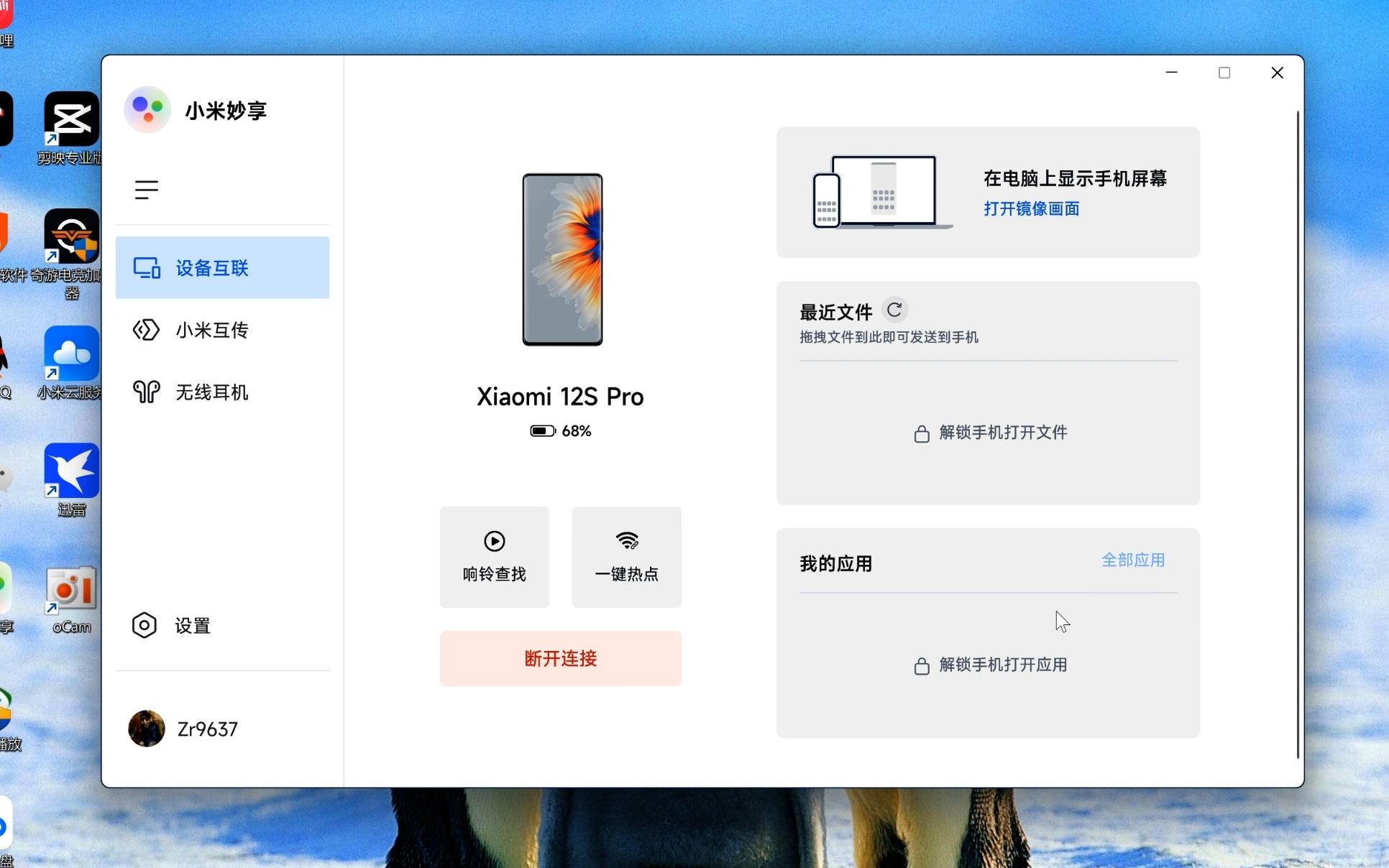
Task: Minimize the 小米妙享 window
Action: click(1172, 73)
